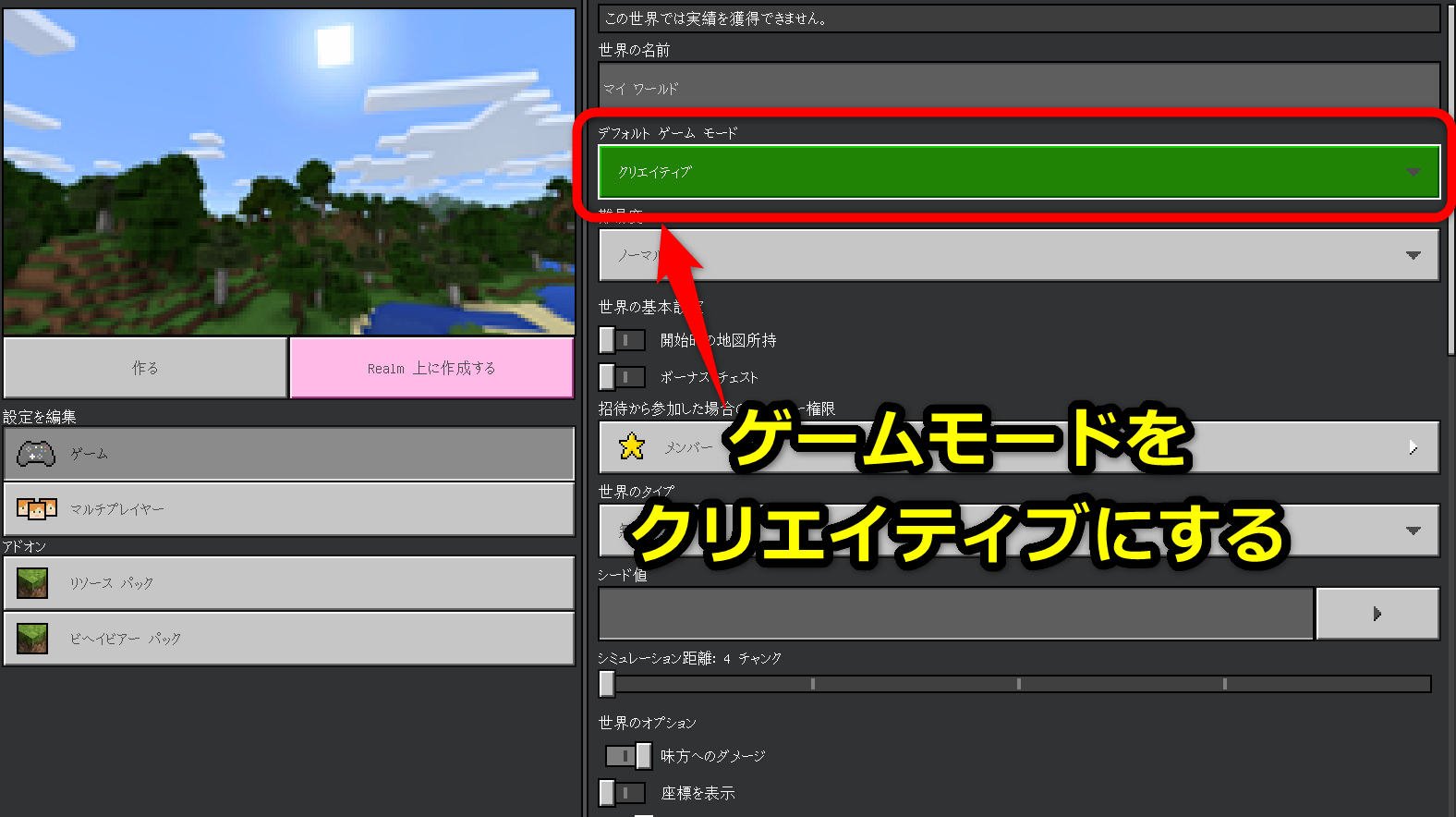Click the world name input field
Image resolution: width=1456 pixels, height=817 pixels.
tap(1018, 89)
